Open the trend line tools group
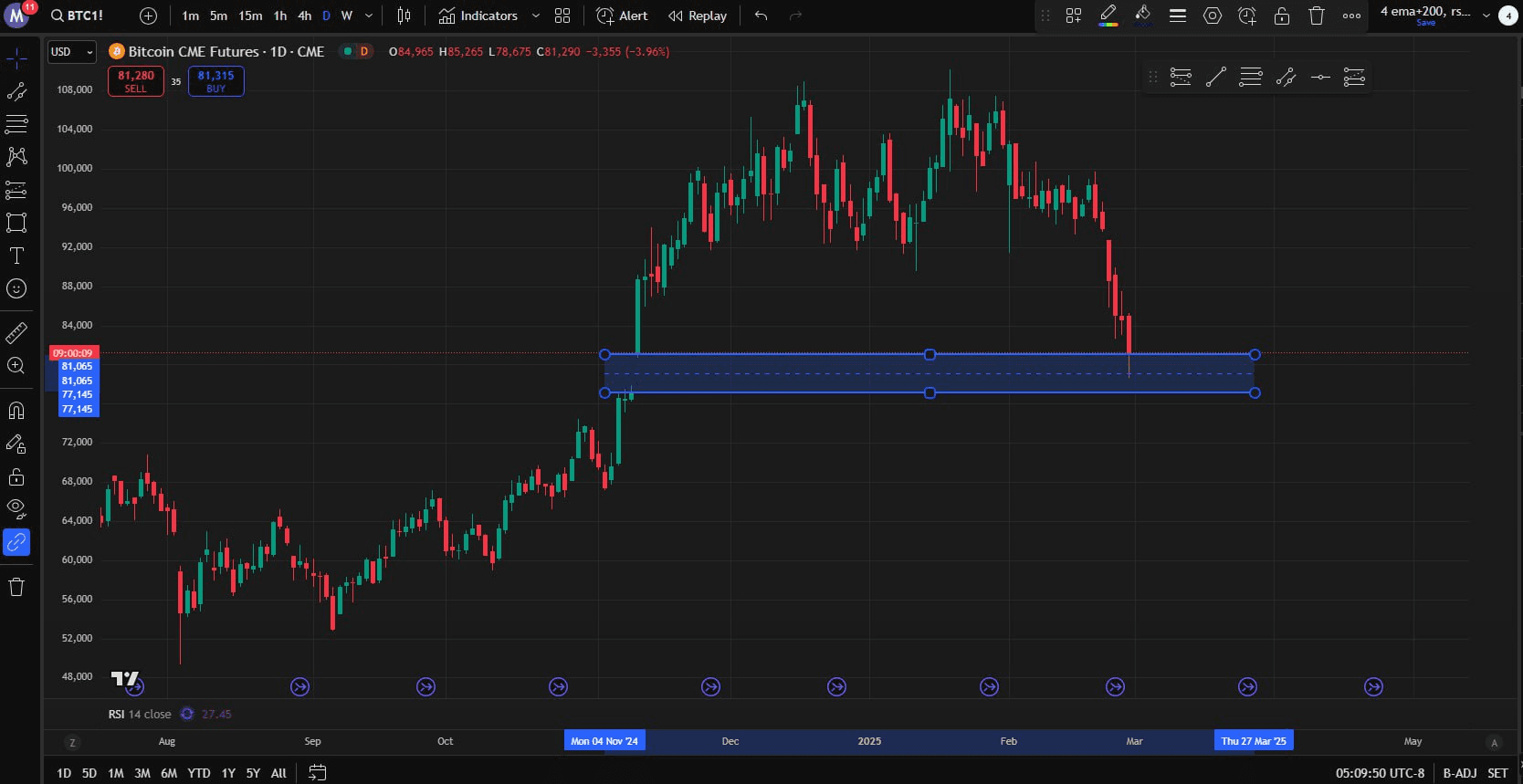This screenshot has height=784, width=1523. [16, 91]
